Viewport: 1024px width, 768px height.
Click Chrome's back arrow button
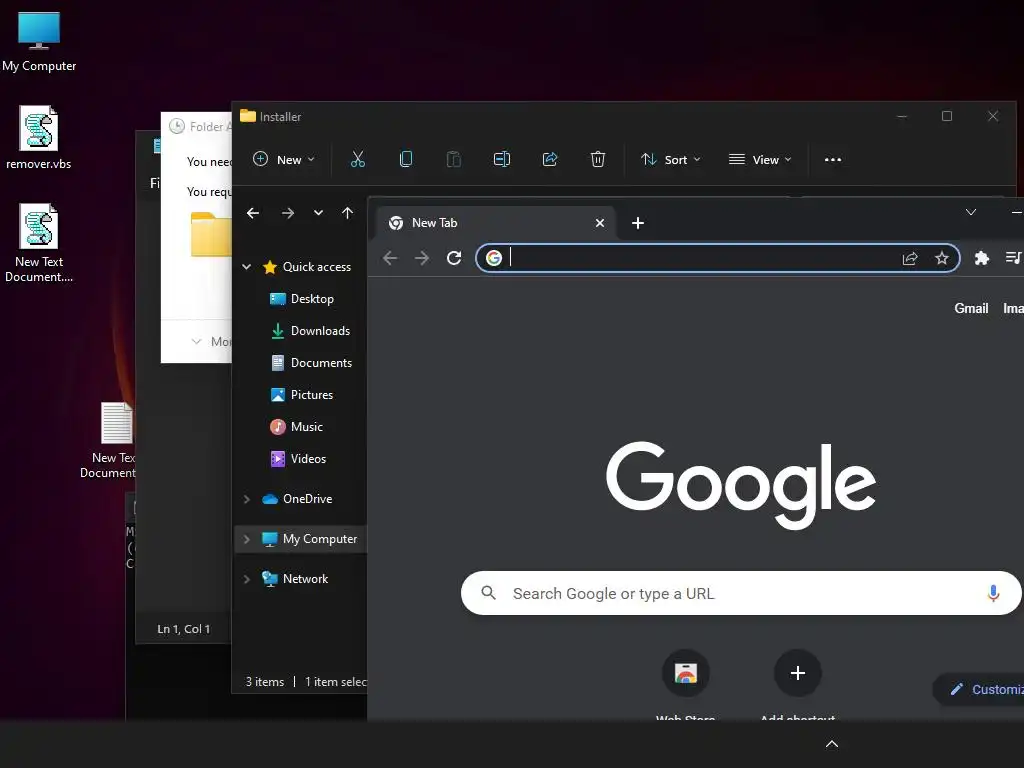click(x=390, y=258)
